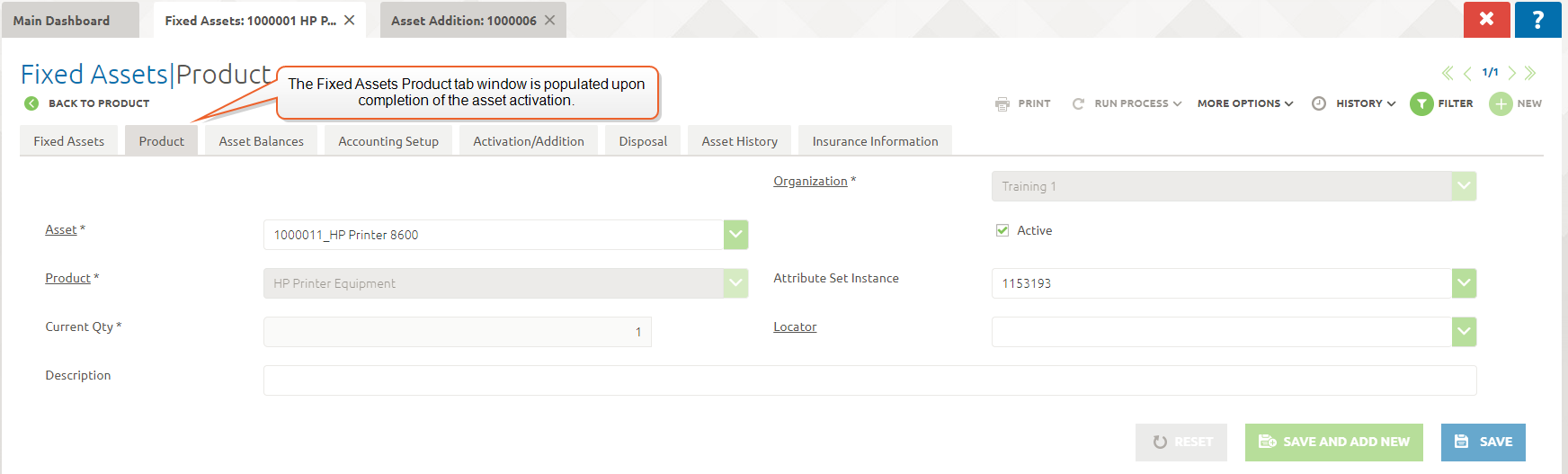Expand the Asset dropdown list
The image size is (1568, 474).
735,235
